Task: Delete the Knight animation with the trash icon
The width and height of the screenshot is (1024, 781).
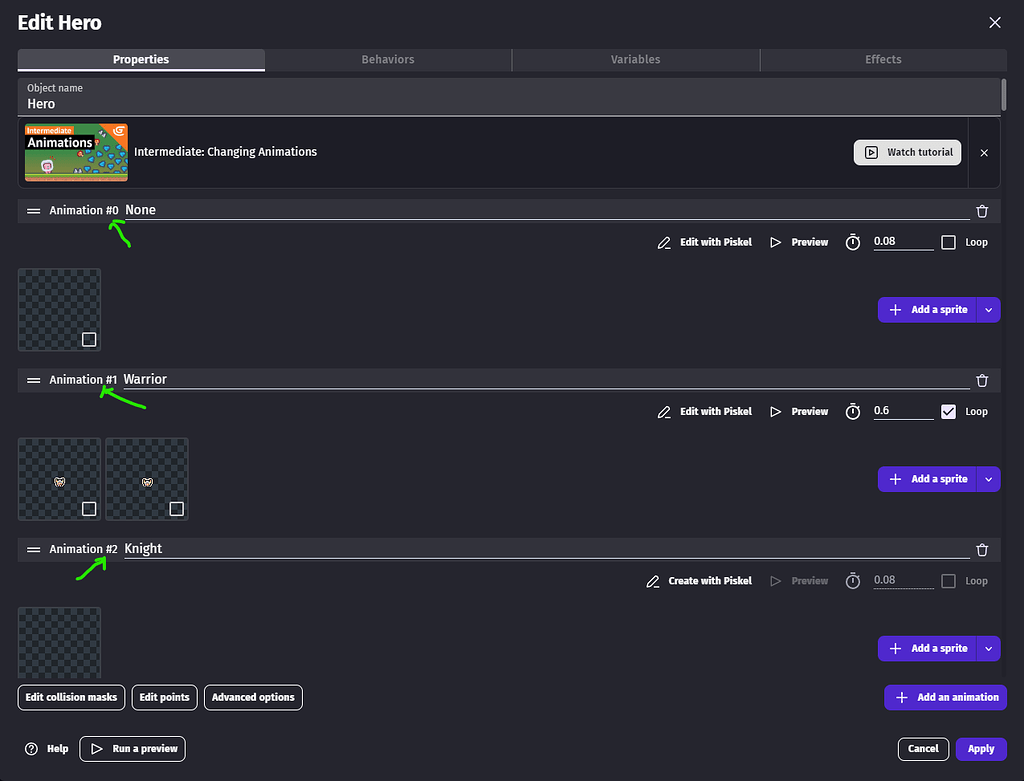Action: click(x=981, y=549)
